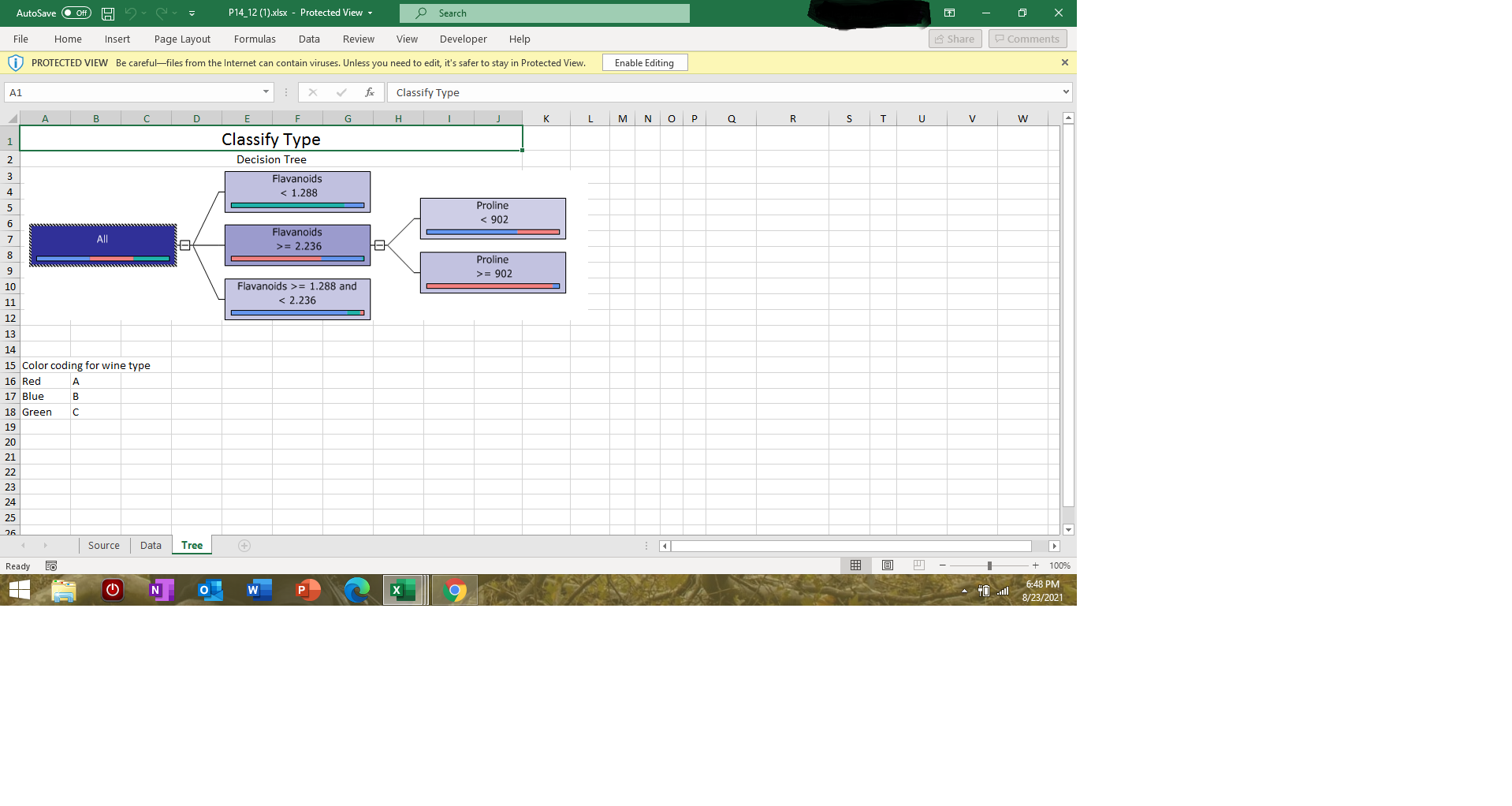Image resolution: width=1512 pixels, height=806 pixels.
Task: Open Customize Quick Access Toolbar menu
Action: tap(191, 13)
